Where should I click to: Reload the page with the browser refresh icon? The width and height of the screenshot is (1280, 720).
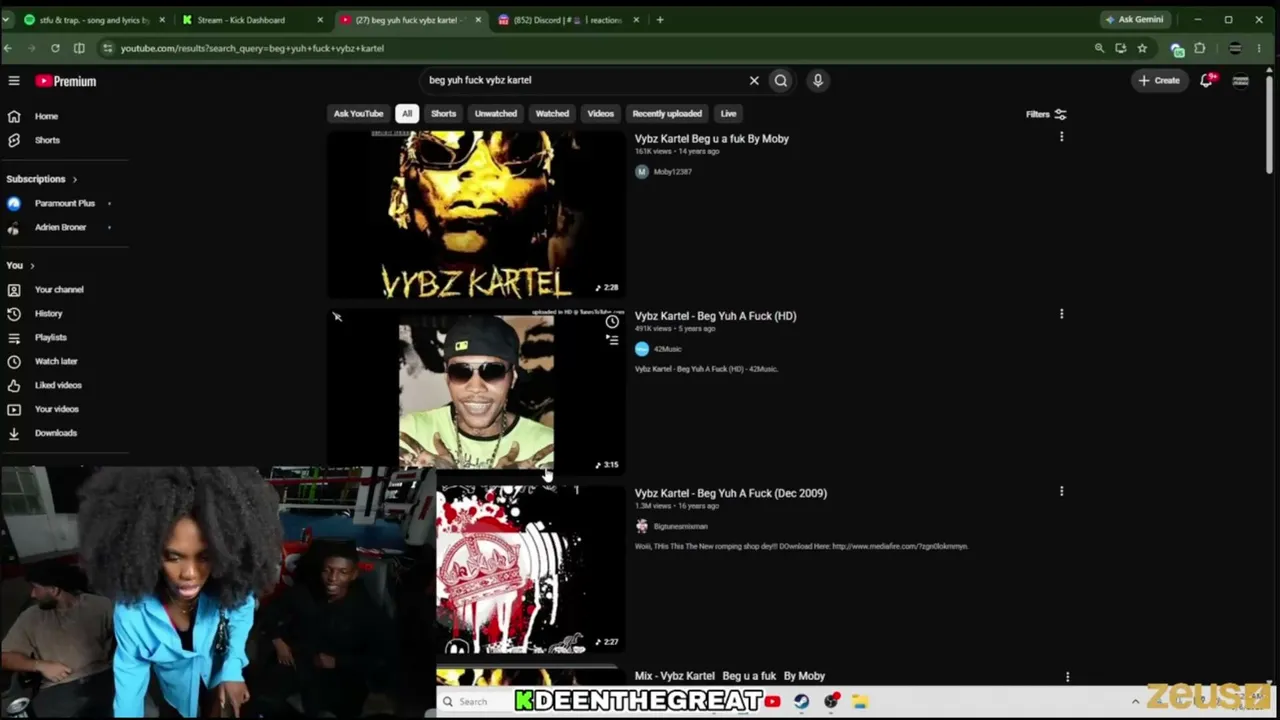coord(55,48)
